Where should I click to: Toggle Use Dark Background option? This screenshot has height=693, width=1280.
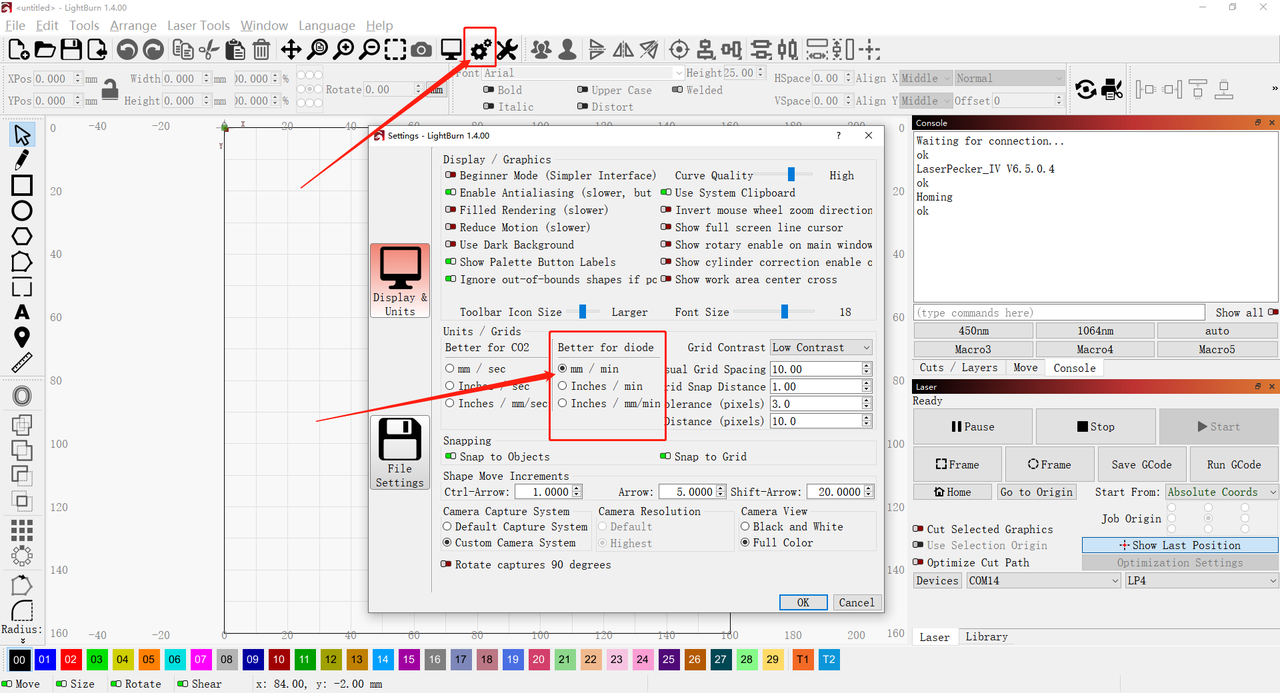[x=451, y=245]
